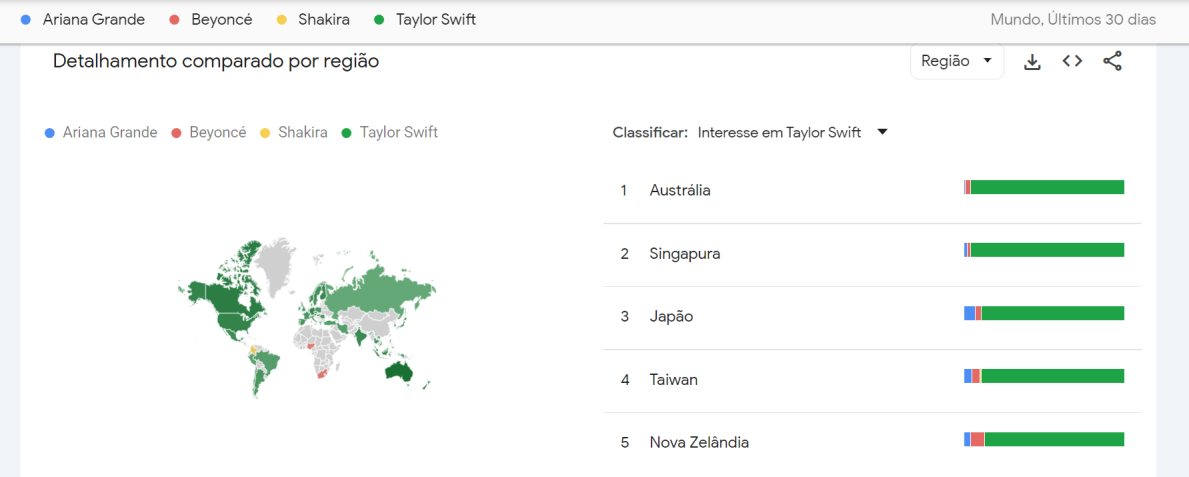Open the embed code icon

click(1071, 61)
